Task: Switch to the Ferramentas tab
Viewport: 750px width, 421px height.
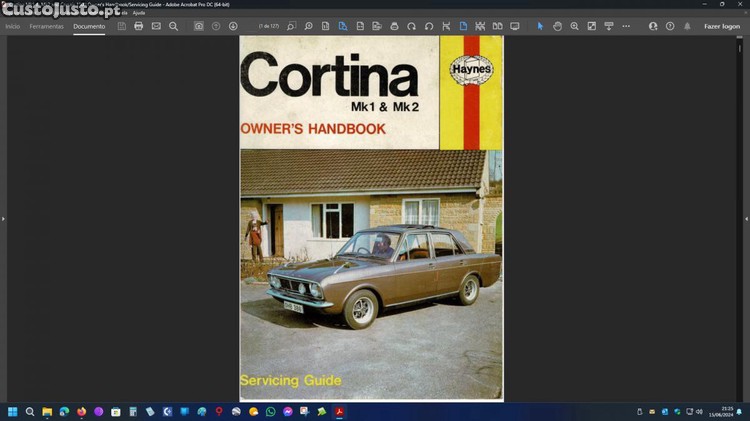Action: pos(46,26)
